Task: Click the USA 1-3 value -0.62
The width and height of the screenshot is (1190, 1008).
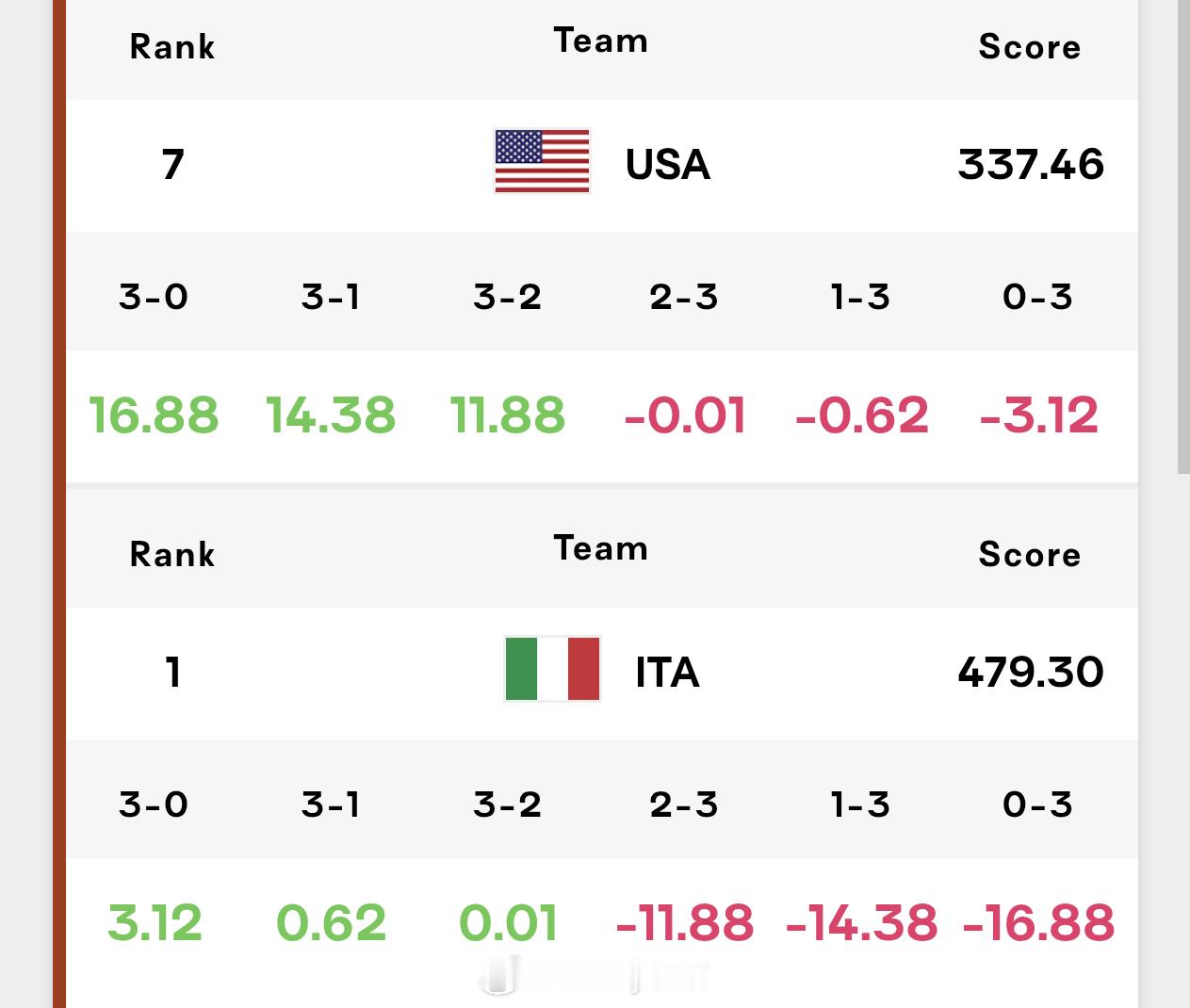Action: point(862,415)
